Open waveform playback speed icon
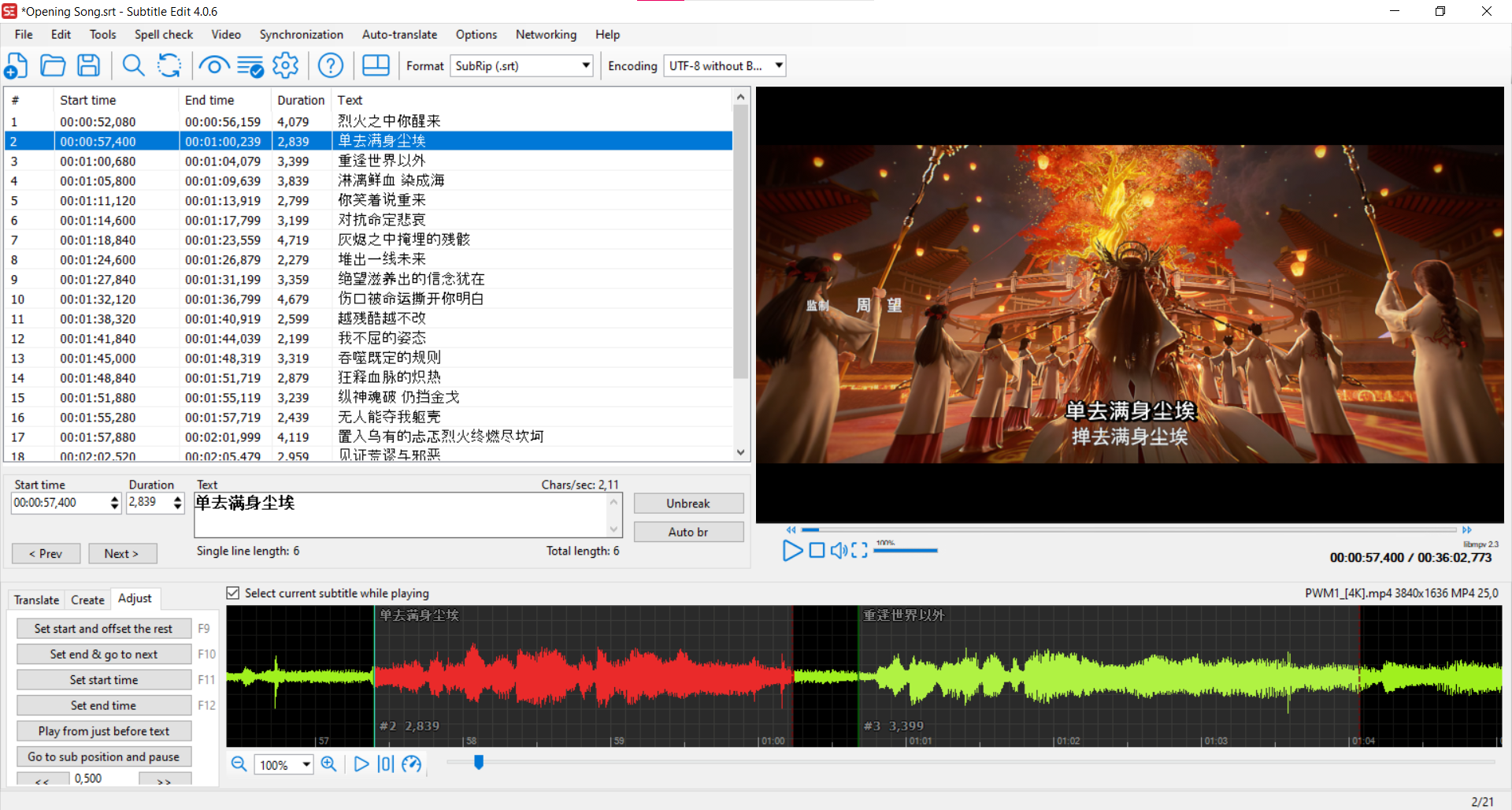This screenshot has width=1512, height=810. [x=412, y=764]
